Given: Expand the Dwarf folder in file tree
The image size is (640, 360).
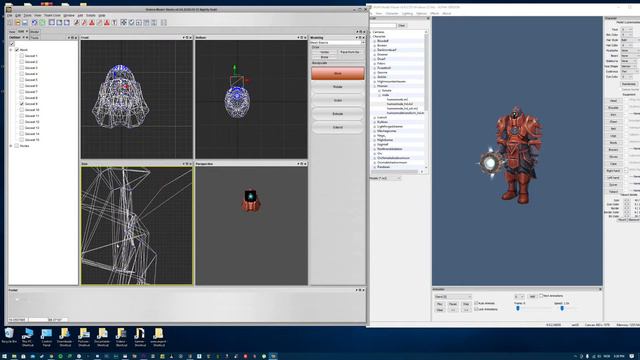Looking at the screenshot, I should pyautogui.click(x=375, y=59).
